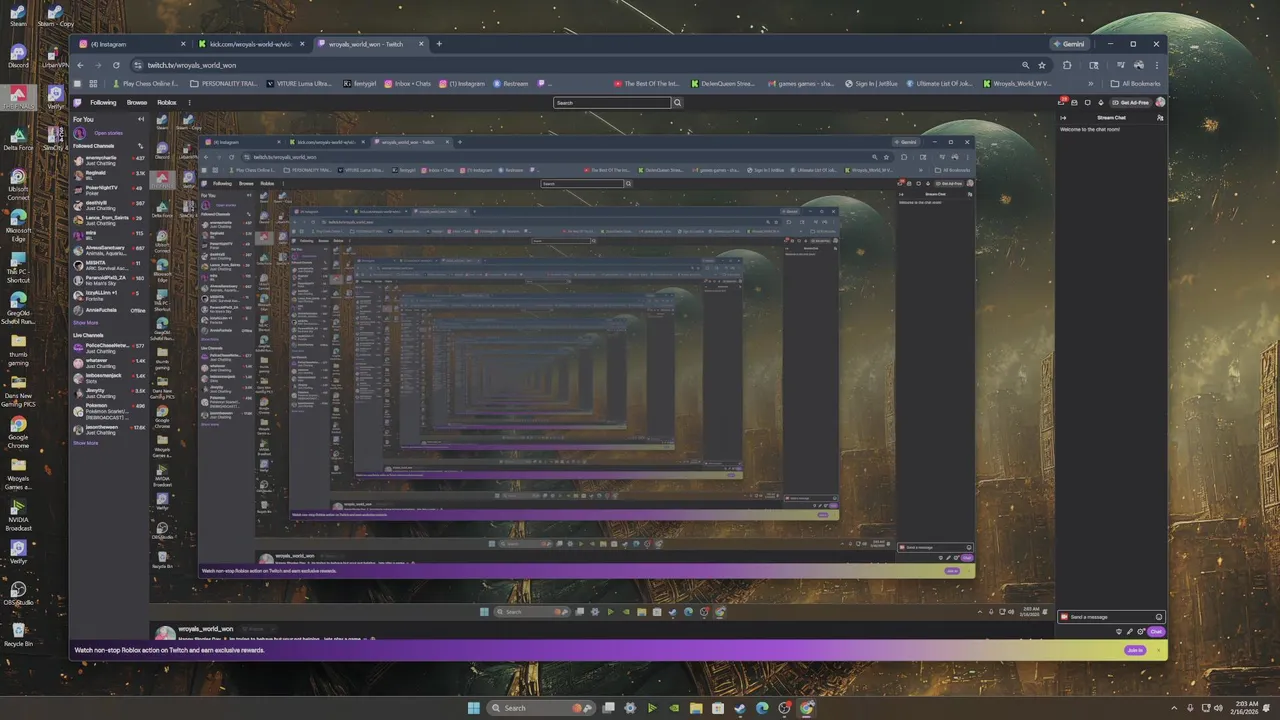
Task: Open NVIDIA Broadcast desktop icon
Action: [x=18, y=513]
